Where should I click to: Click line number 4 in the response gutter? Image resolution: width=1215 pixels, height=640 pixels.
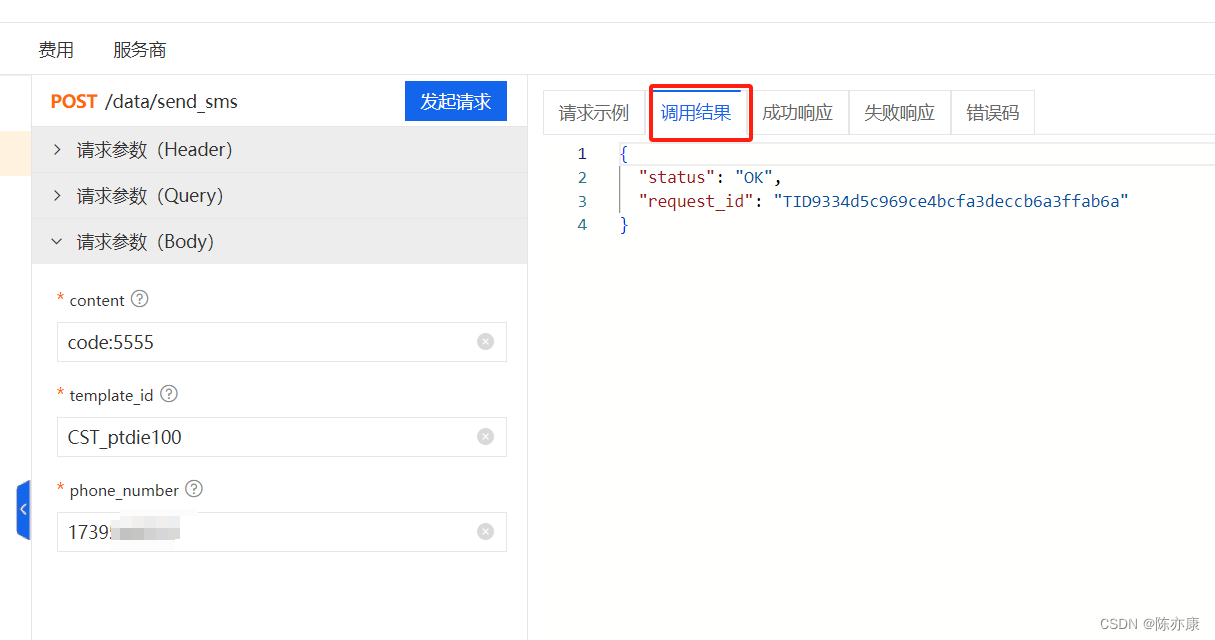[x=582, y=224]
